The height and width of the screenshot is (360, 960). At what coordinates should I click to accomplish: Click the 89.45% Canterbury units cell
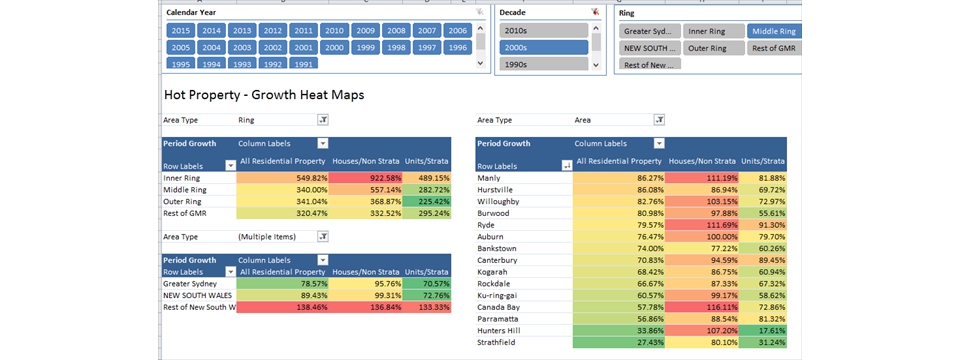click(x=763, y=260)
